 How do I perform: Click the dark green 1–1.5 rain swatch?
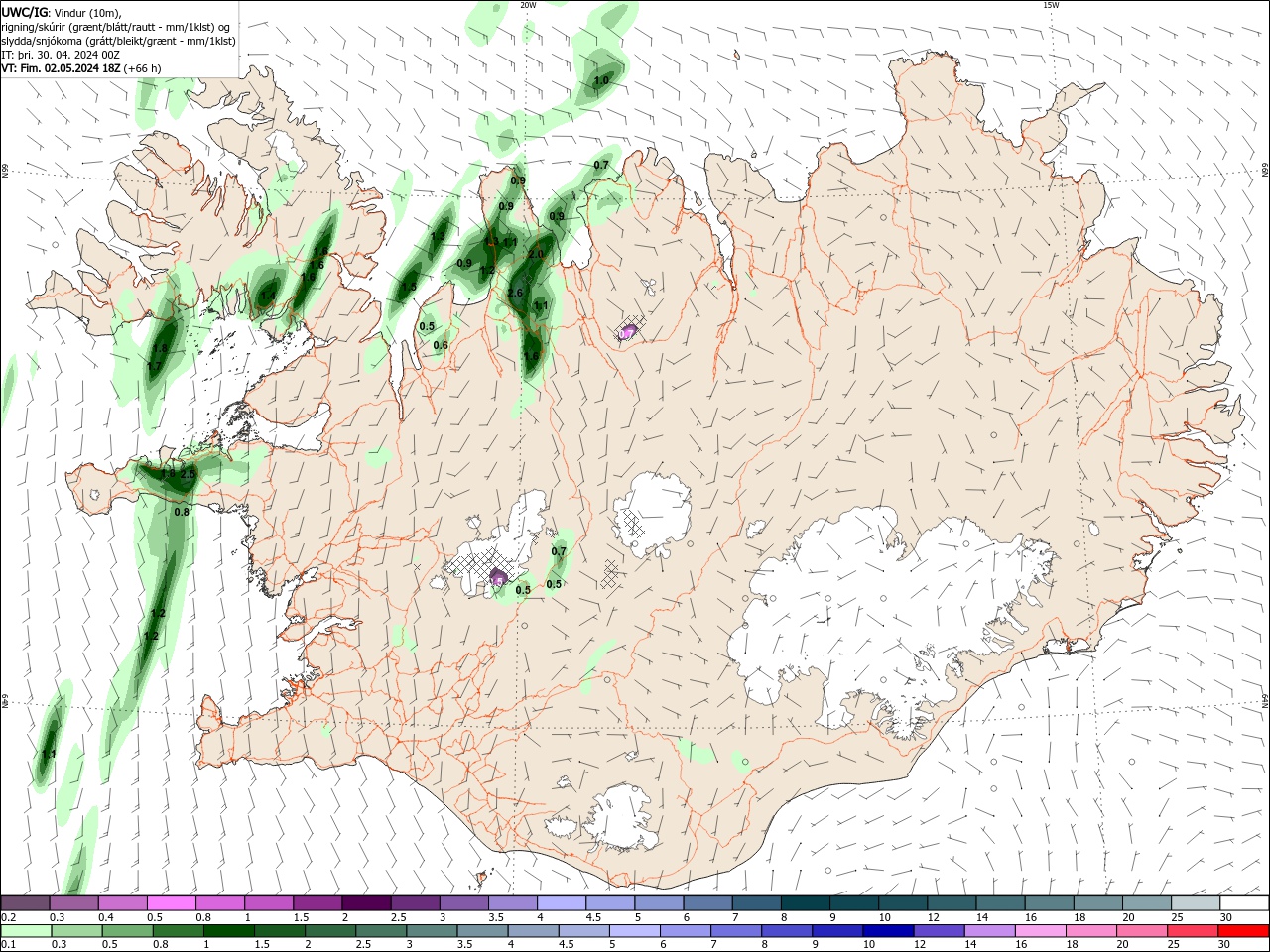pyautogui.click(x=230, y=931)
